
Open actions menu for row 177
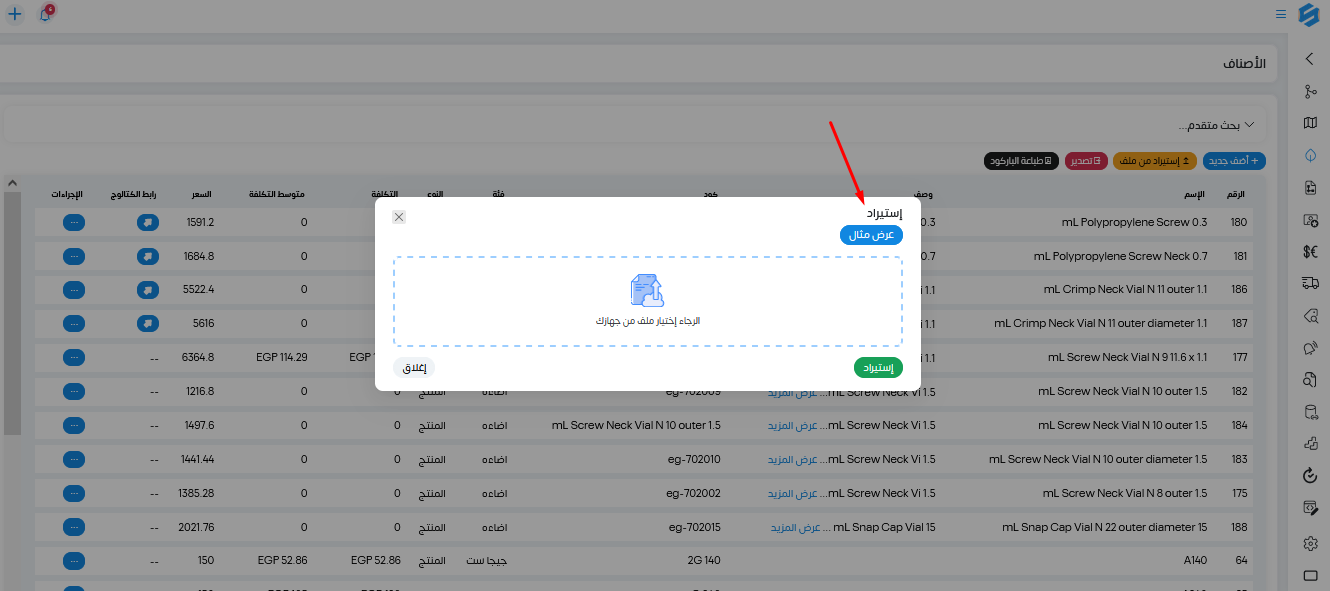[73, 357]
